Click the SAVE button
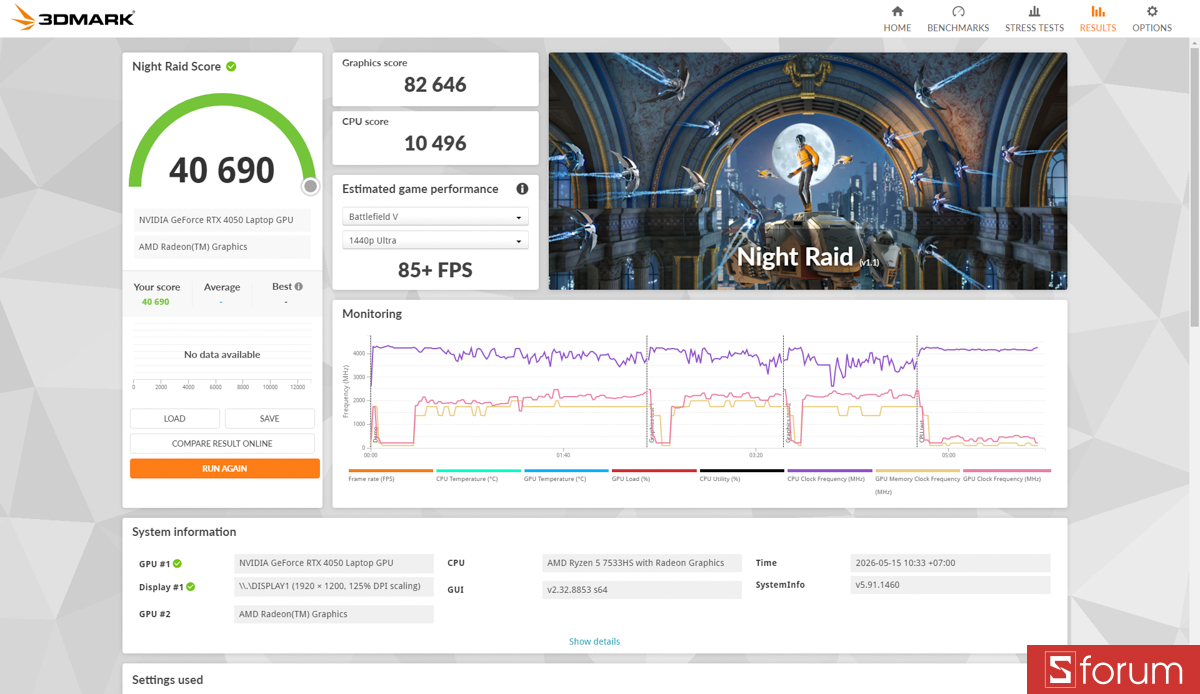The height and width of the screenshot is (694, 1200). point(269,418)
